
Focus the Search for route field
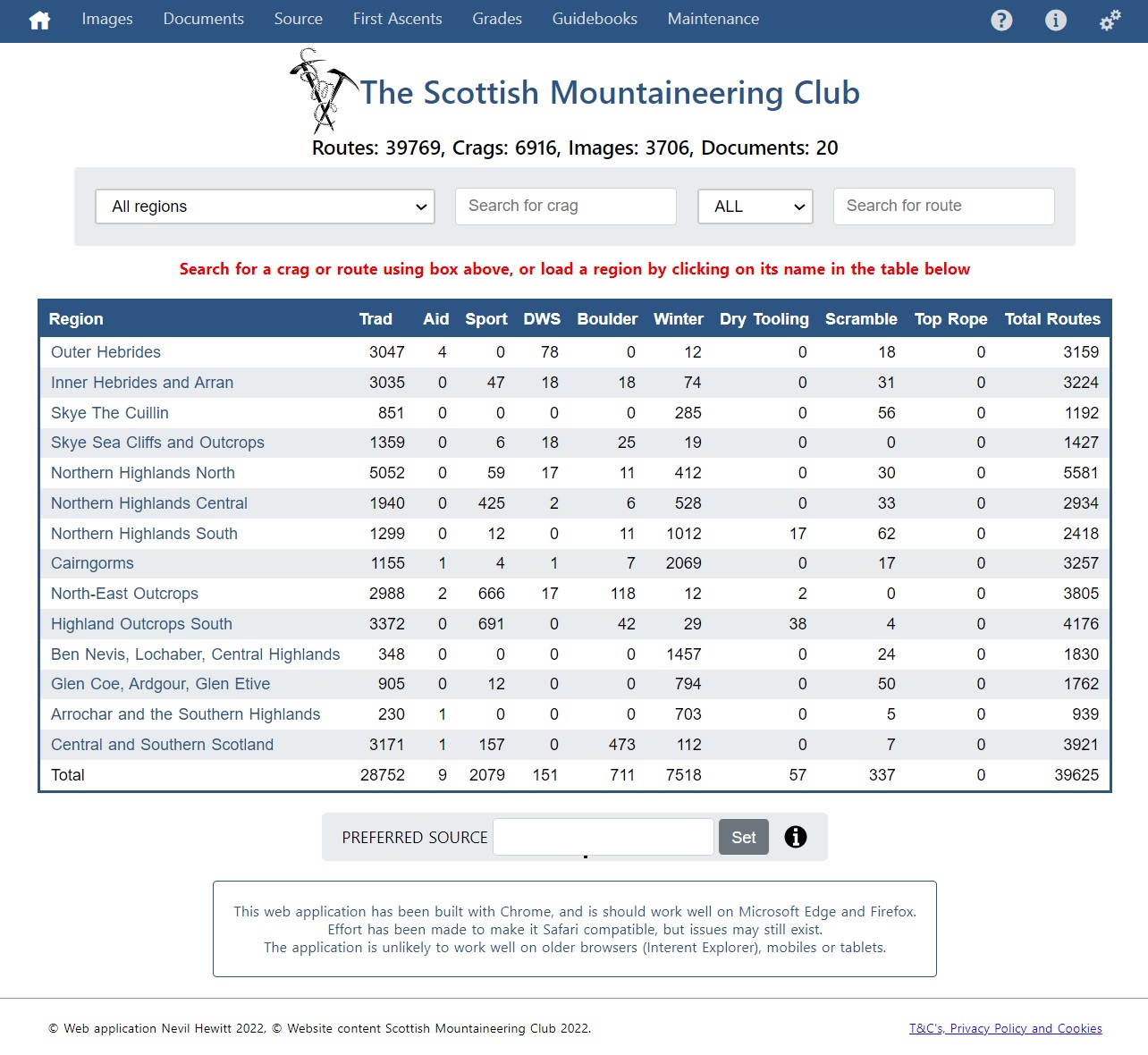[944, 207]
